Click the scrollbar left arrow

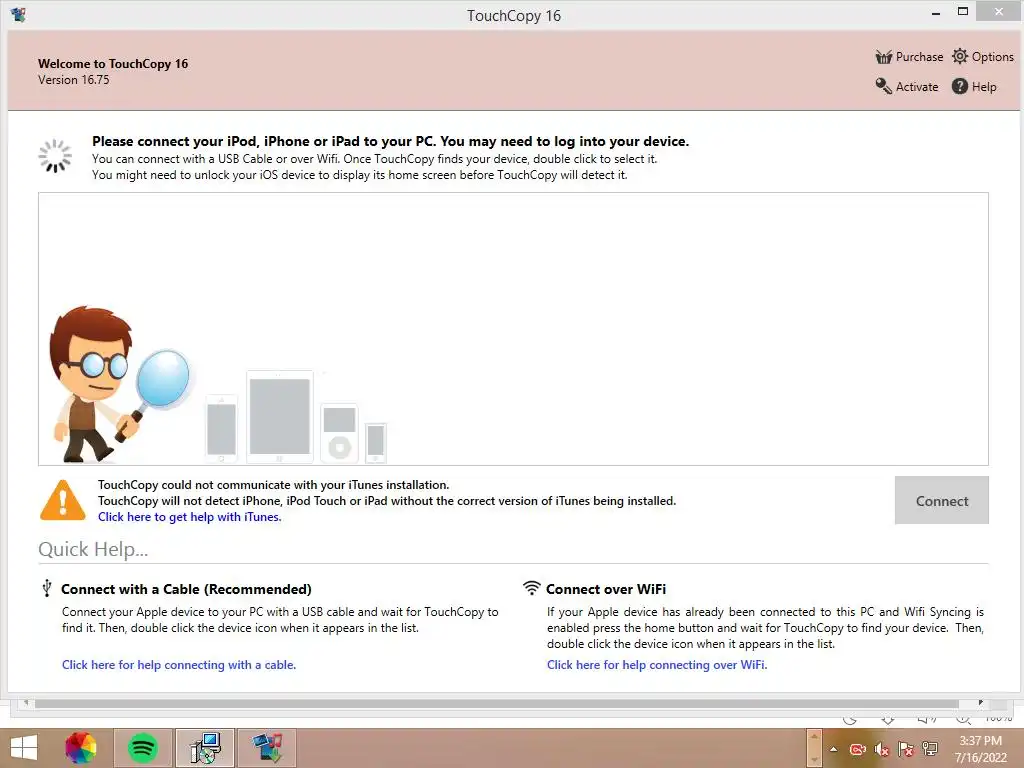click(25, 703)
